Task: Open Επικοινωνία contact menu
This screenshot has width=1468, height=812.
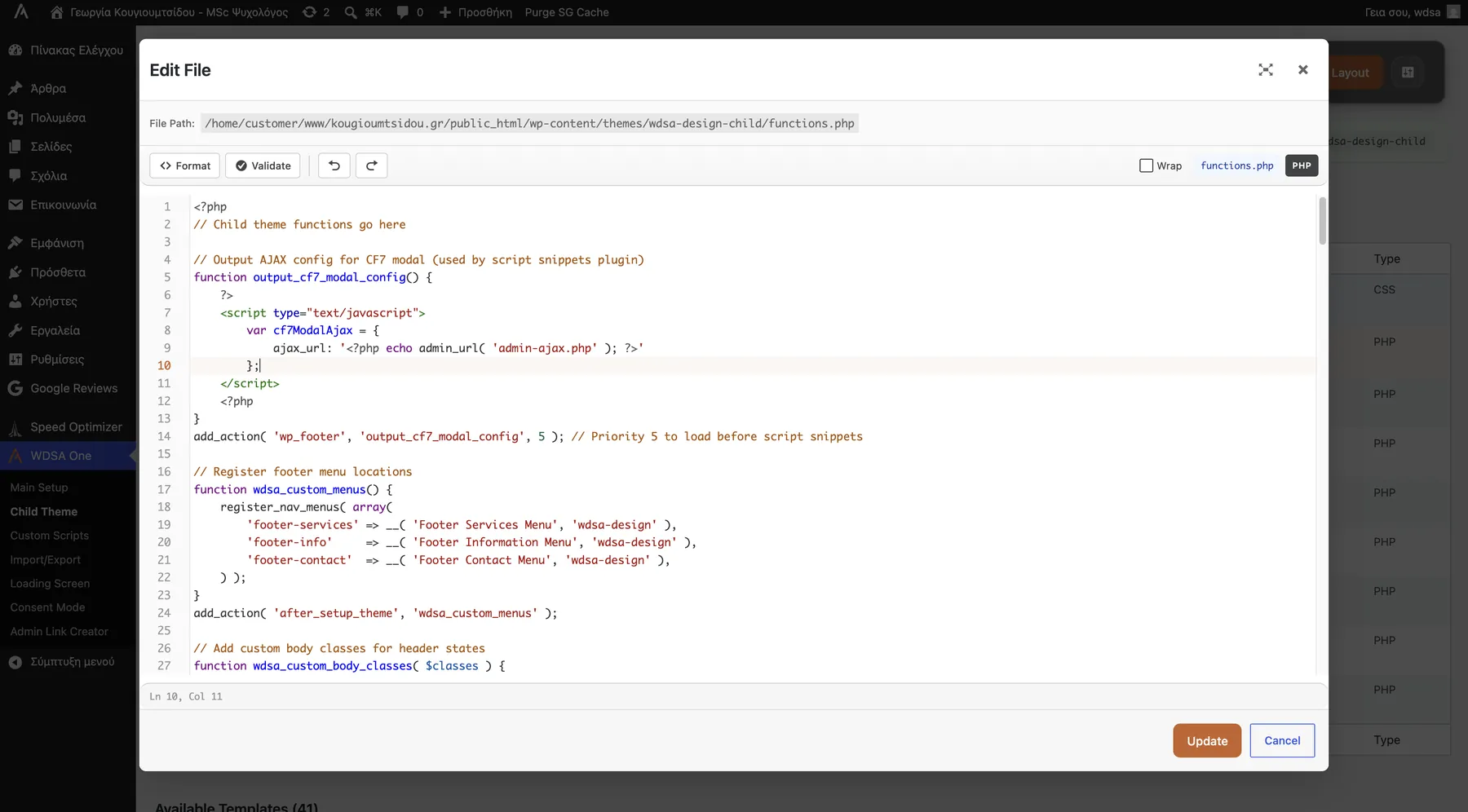Action: (68, 205)
